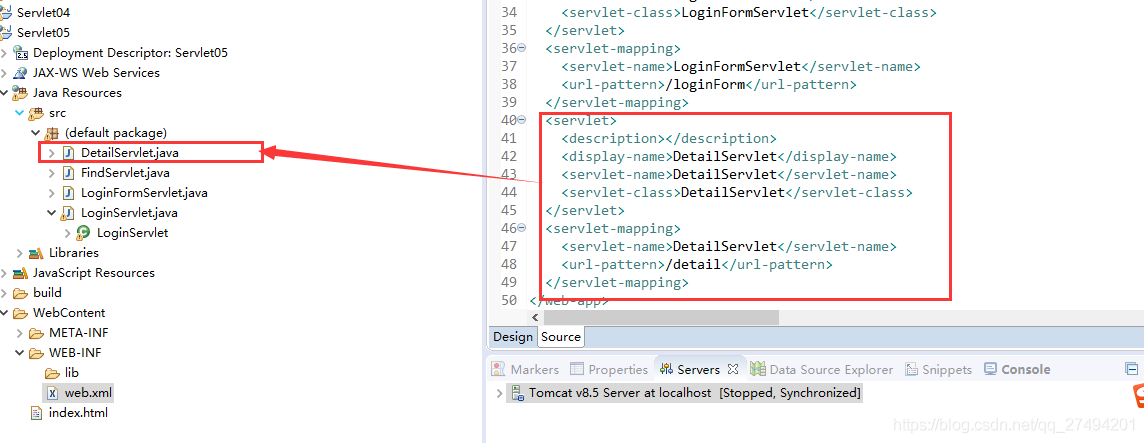Screen dimensions: 1144x443
Task: Collapse the (default package) node
Action: (36, 133)
